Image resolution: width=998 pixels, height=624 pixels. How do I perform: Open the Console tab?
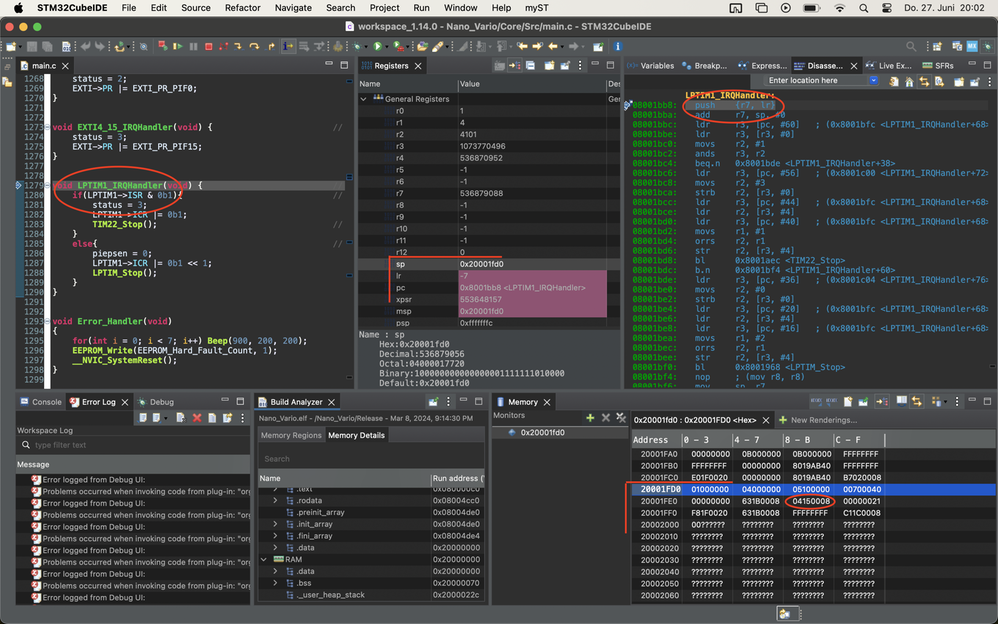[x=46, y=402]
